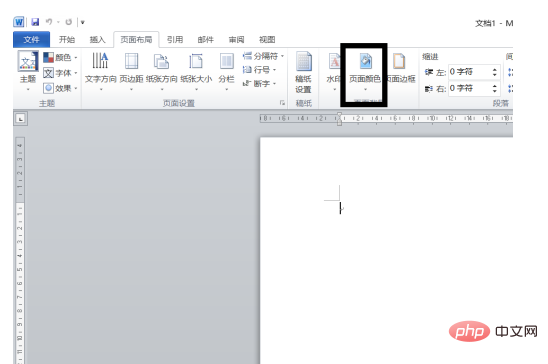548x364 pixels.
Task: Switch to the 引用 (References) tab
Action: [x=175, y=39]
